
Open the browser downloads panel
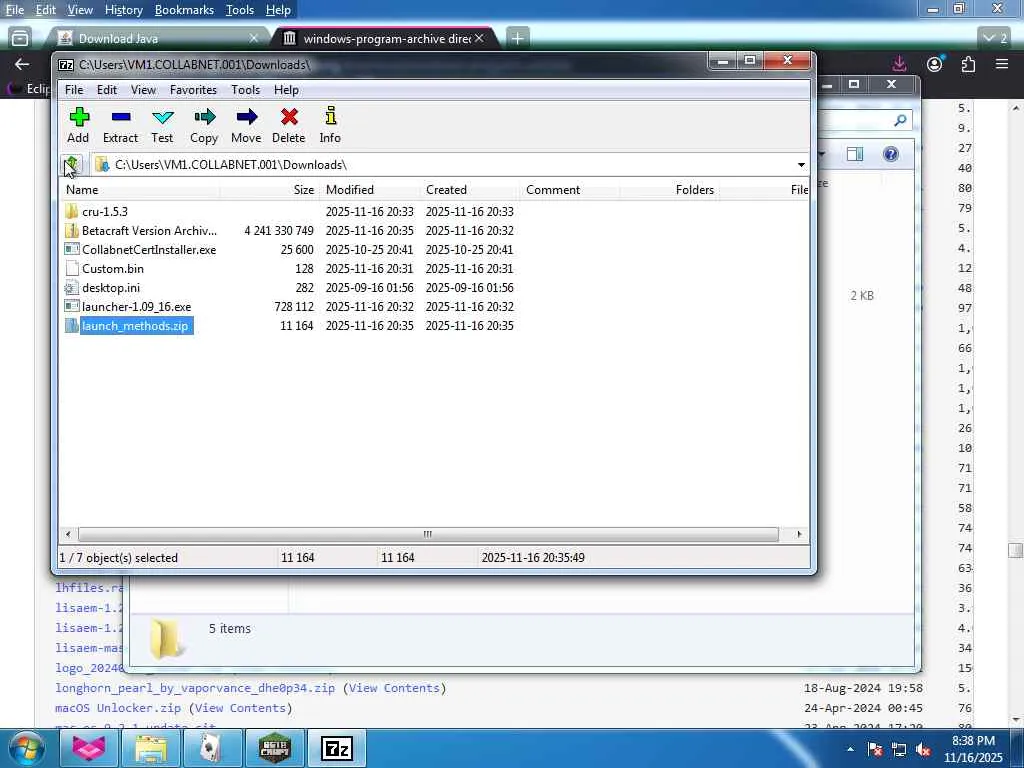point(899,64)
